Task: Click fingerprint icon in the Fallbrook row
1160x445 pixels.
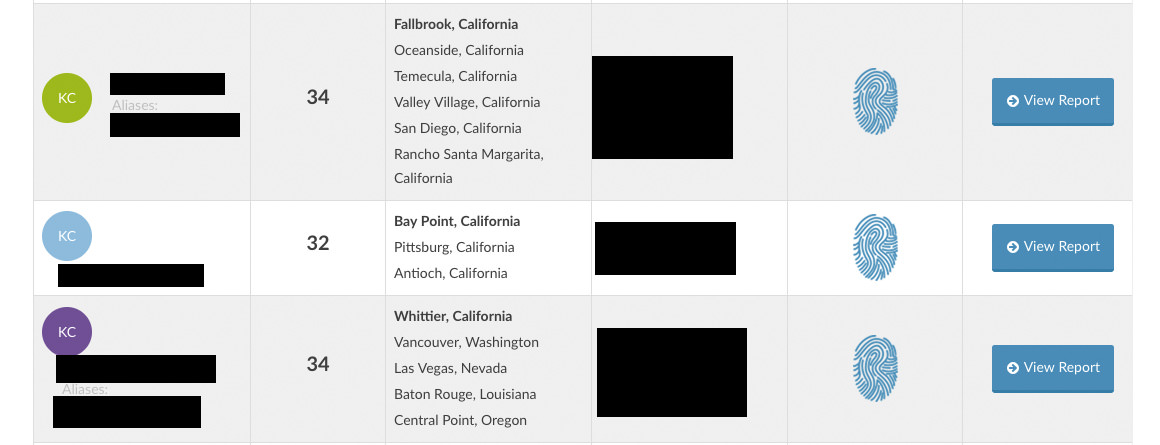Action: point(875,101)
